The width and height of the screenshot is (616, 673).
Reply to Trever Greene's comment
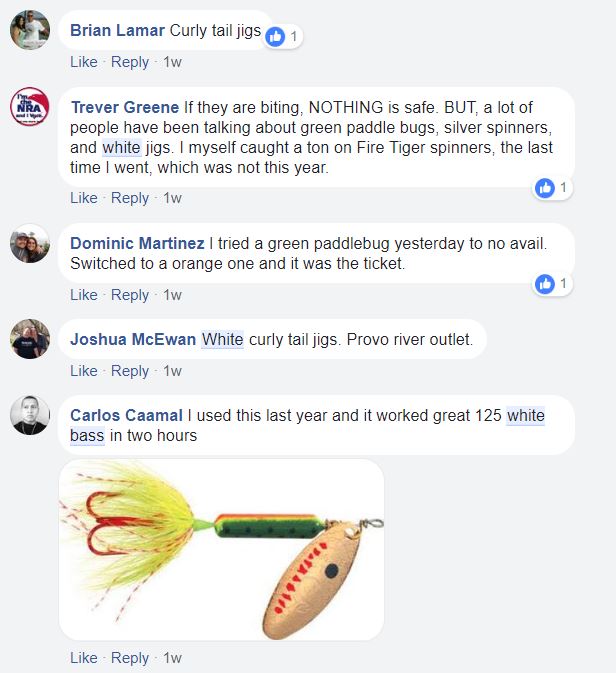130,198
